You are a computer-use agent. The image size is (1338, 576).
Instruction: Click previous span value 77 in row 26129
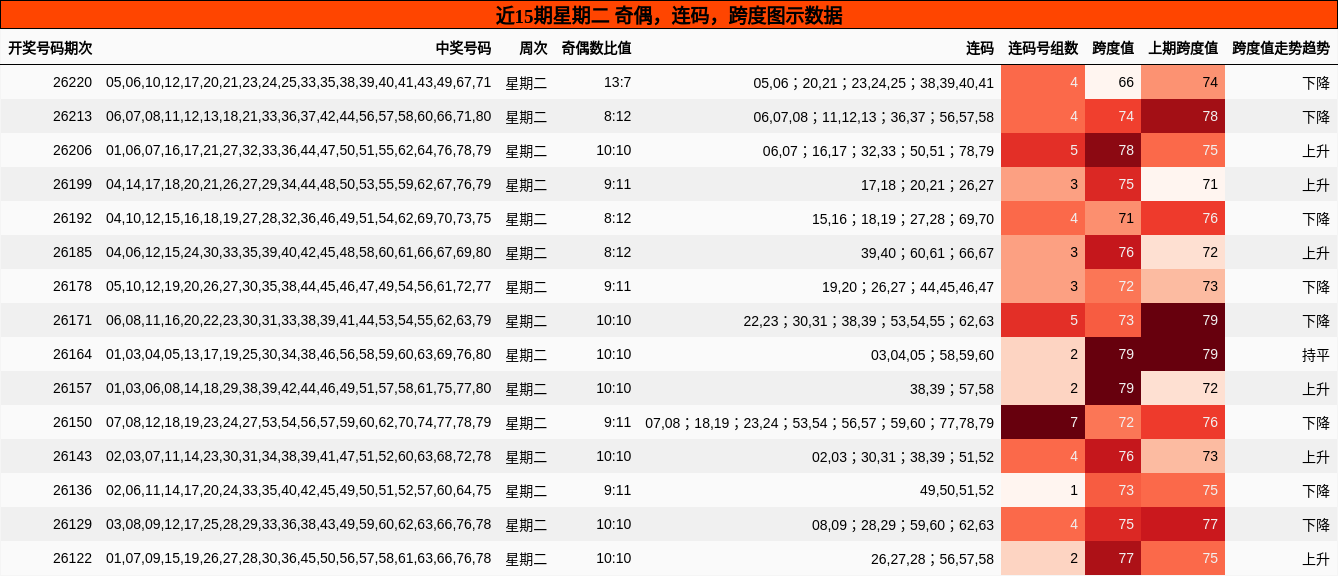pos(1183,524)
